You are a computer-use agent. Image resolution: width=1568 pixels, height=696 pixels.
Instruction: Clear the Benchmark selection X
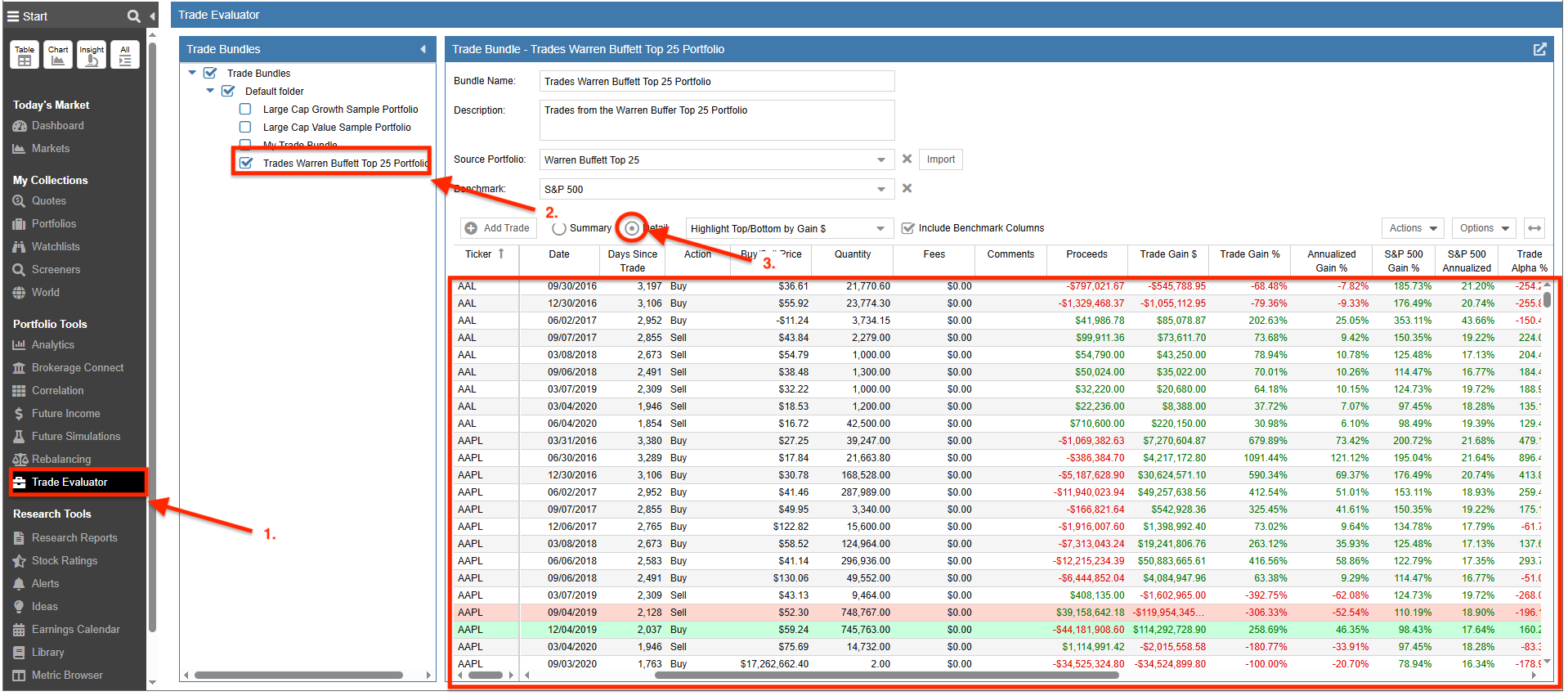click(907, 188)
